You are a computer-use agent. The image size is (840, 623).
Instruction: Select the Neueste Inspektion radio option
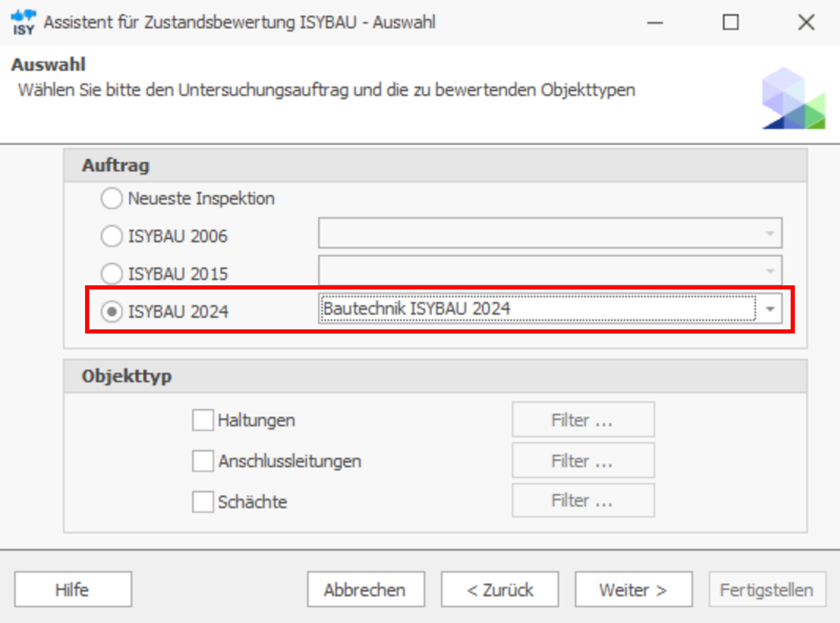(x=112, y=198)
